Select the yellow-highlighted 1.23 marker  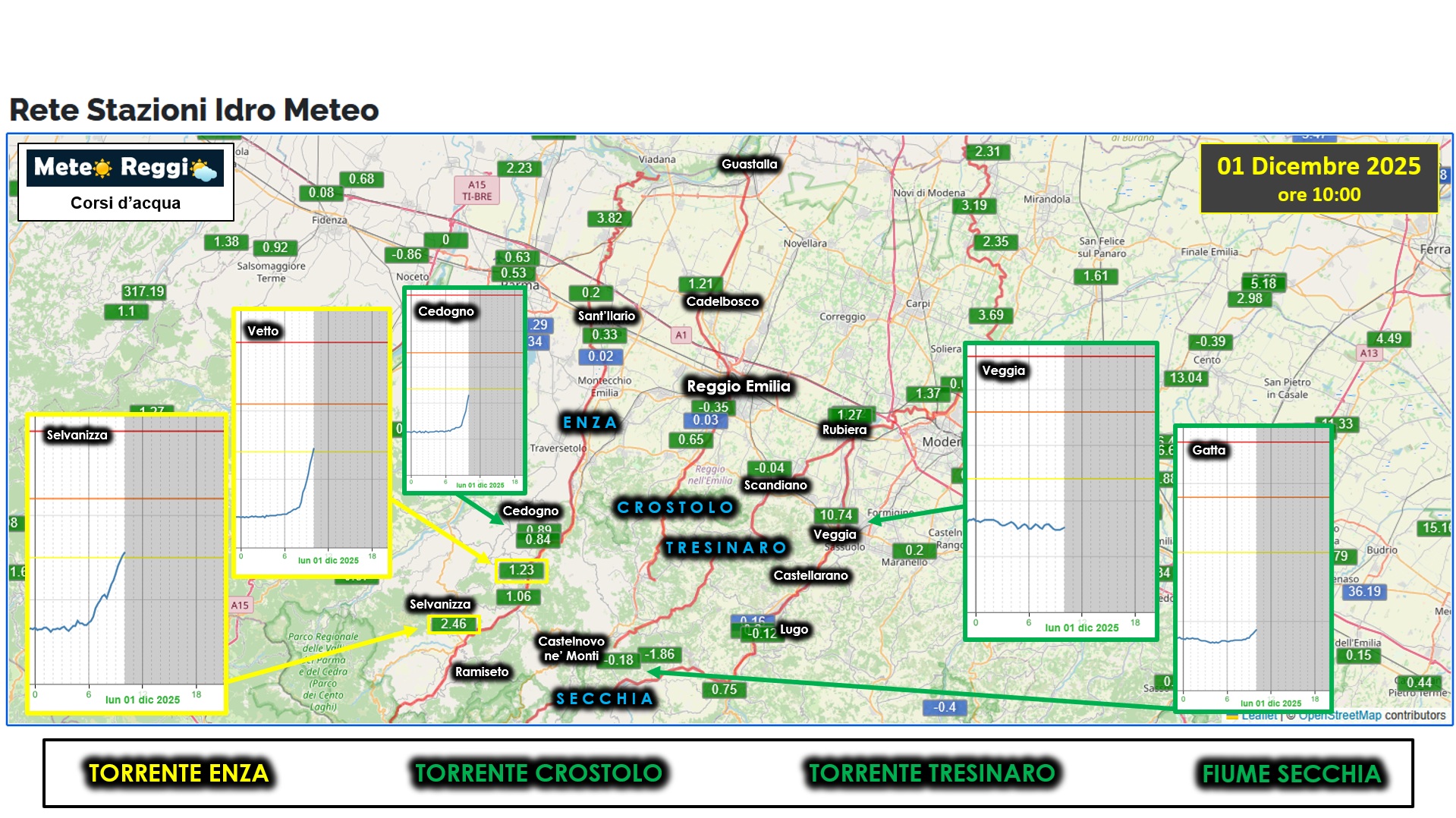(x=520, y=570)
